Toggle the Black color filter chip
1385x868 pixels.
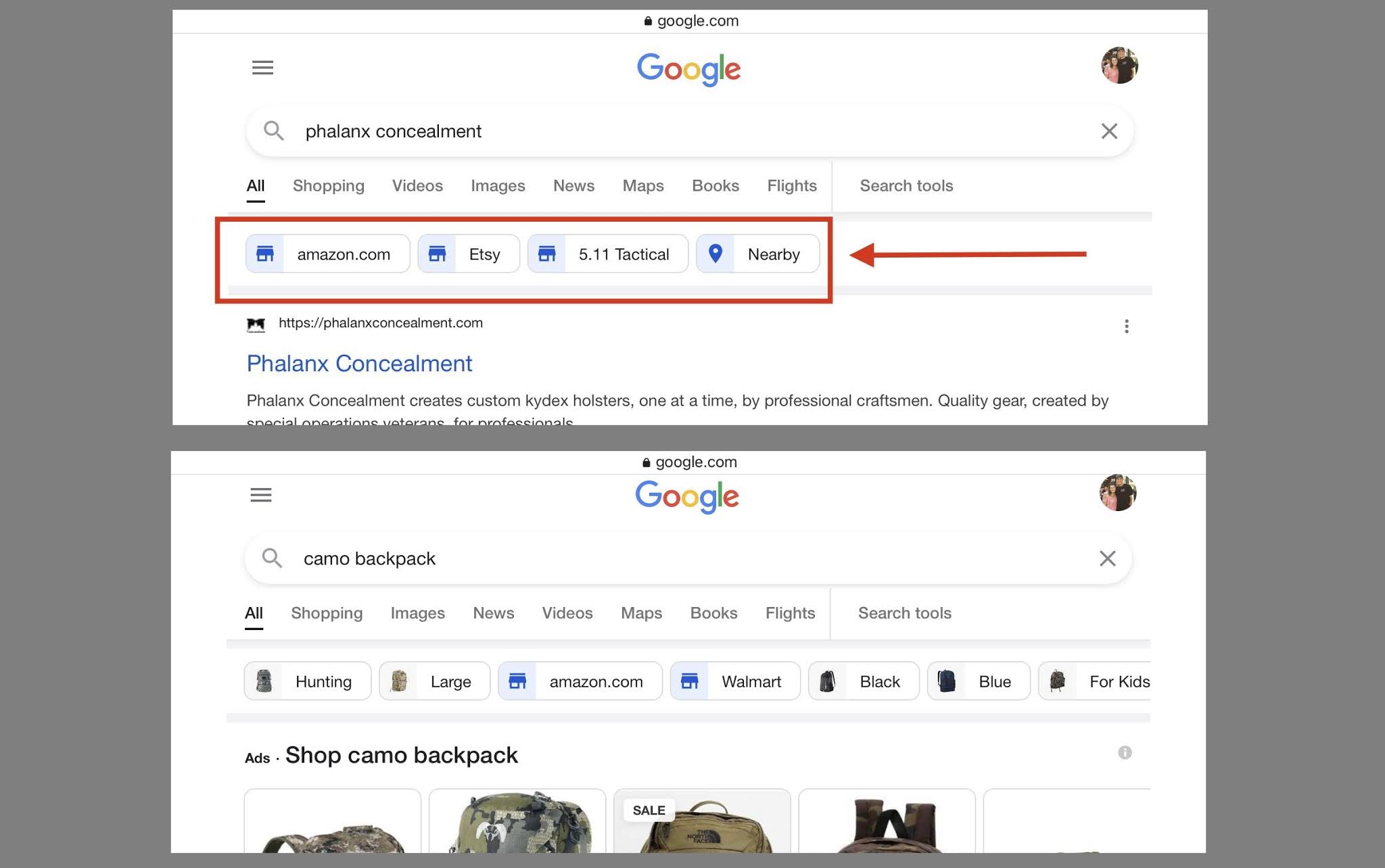tap(864, 681)
